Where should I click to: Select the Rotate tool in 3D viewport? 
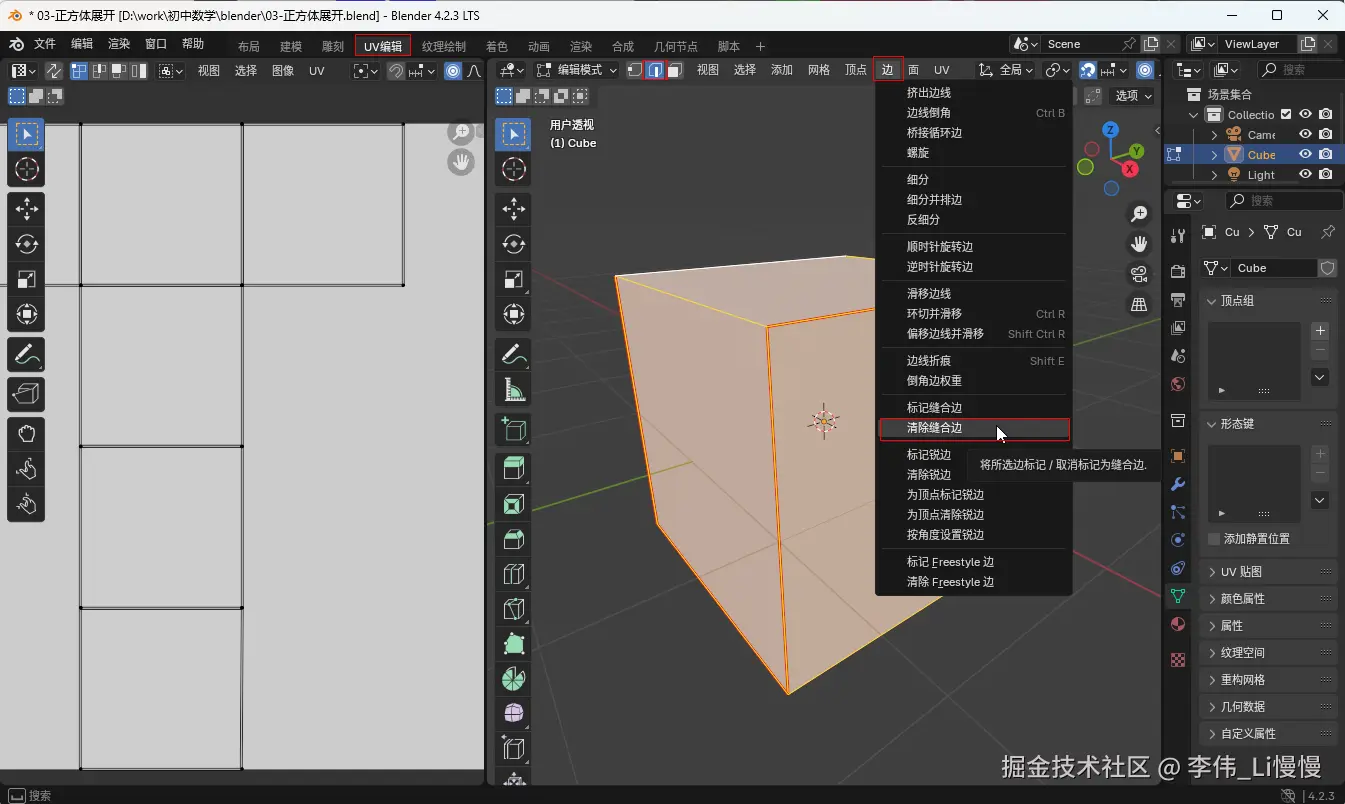click(514, 243)
